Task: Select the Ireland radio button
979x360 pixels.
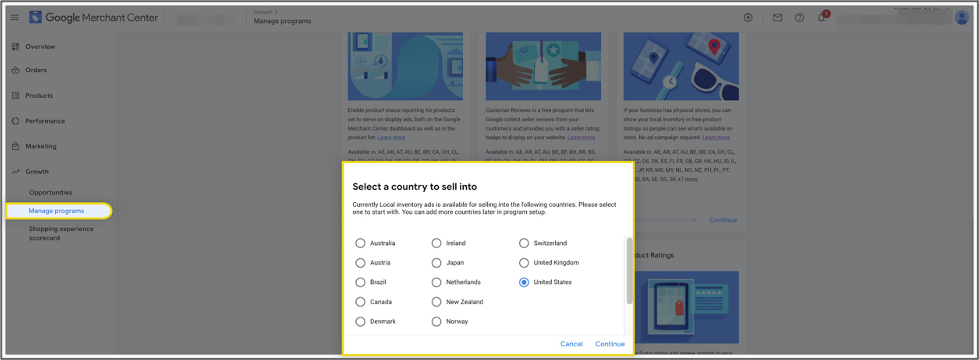Action: point(437,243)
